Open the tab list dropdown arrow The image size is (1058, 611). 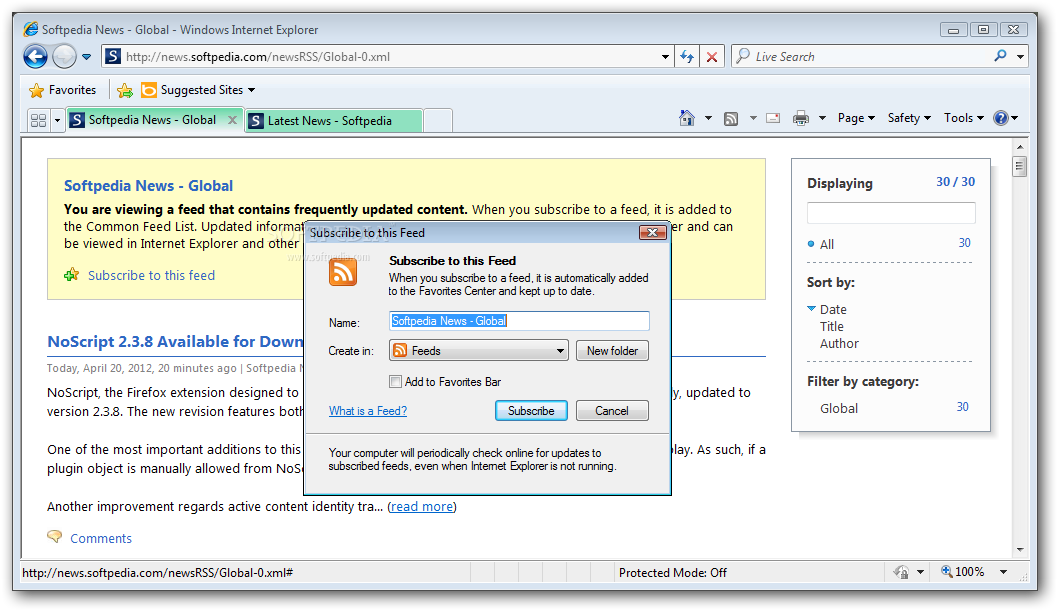pyautogui.click(x=57, y=121)
